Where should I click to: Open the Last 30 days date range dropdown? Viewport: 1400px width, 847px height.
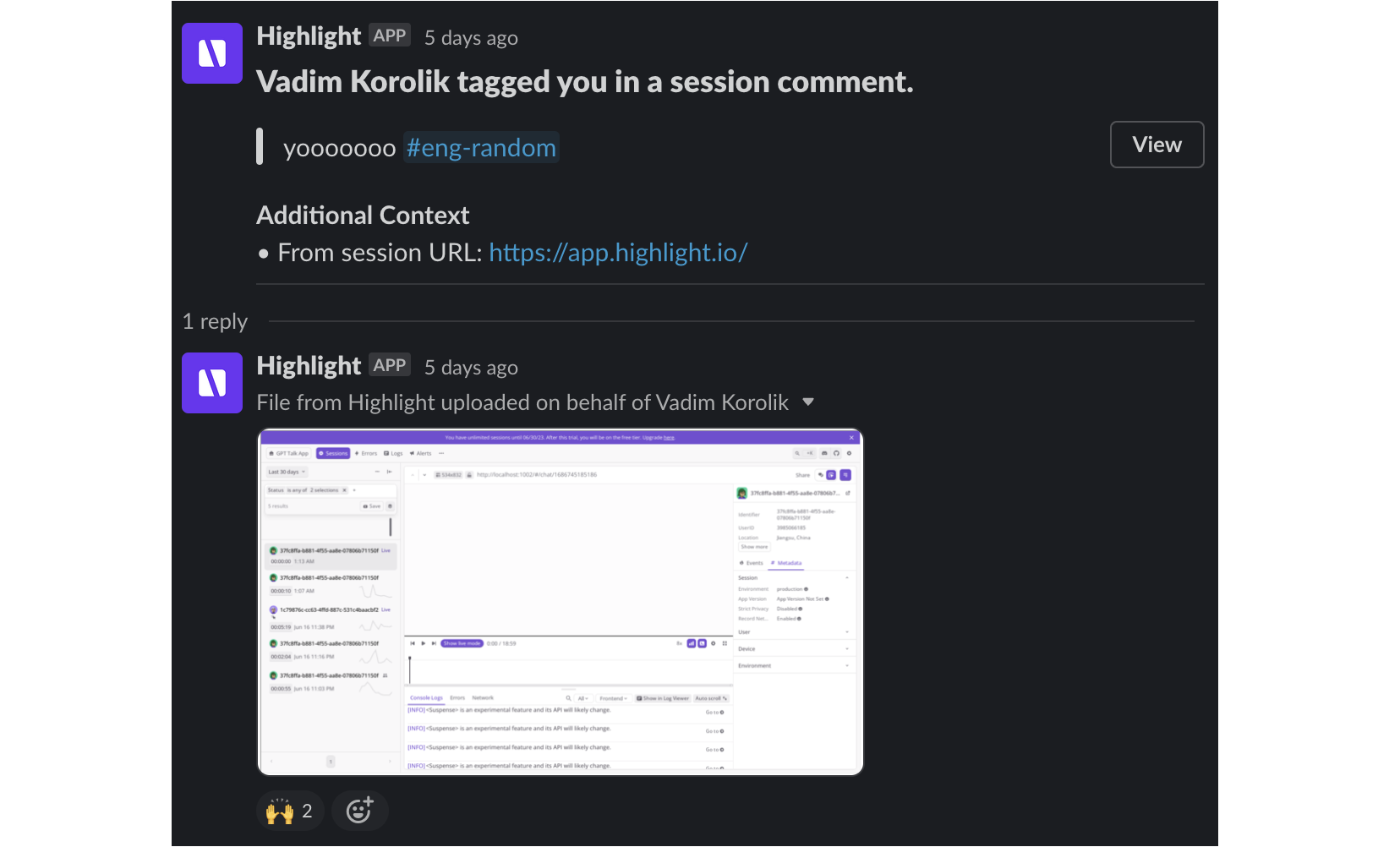(287, 472)
